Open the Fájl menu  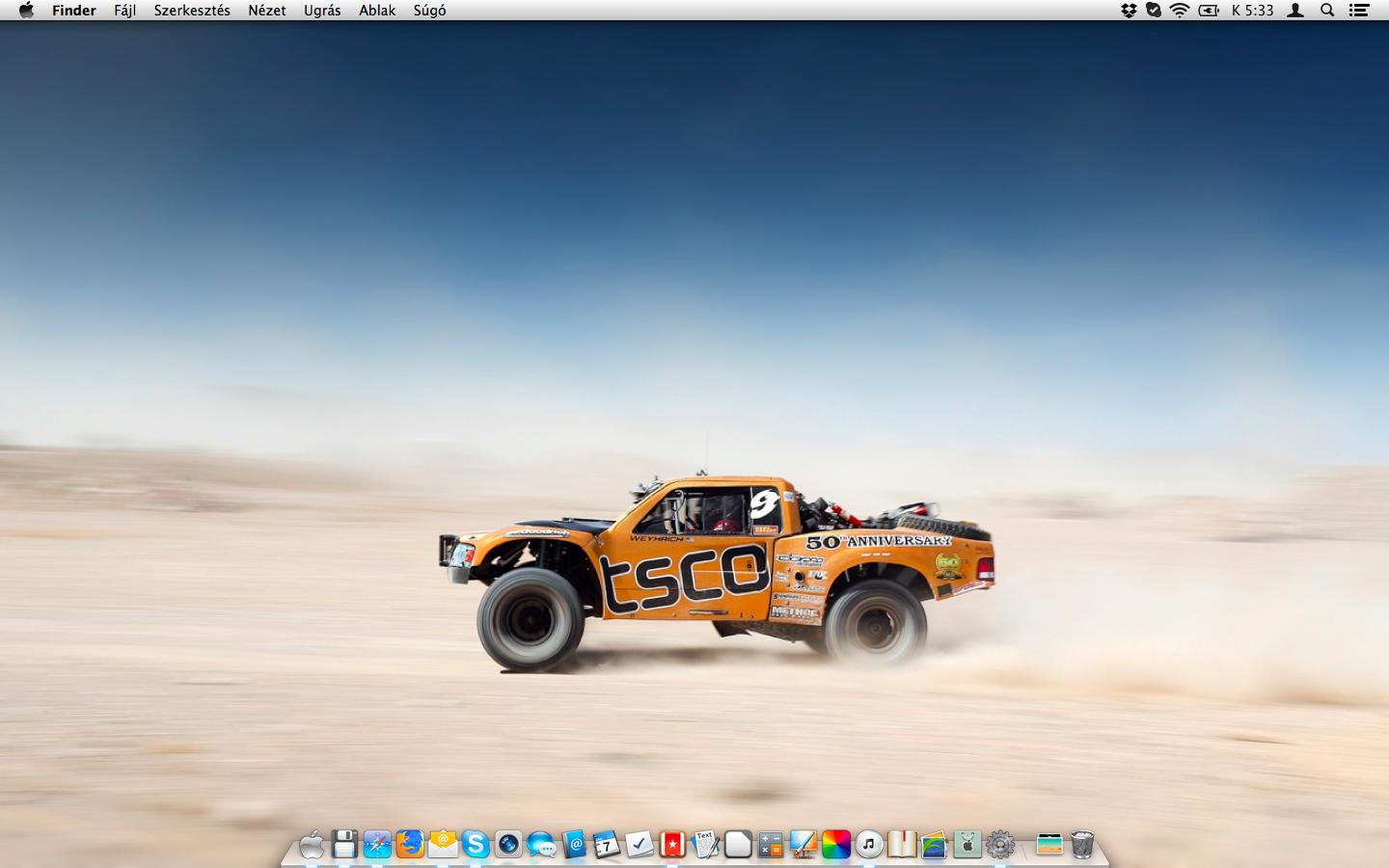coord(124,11)
